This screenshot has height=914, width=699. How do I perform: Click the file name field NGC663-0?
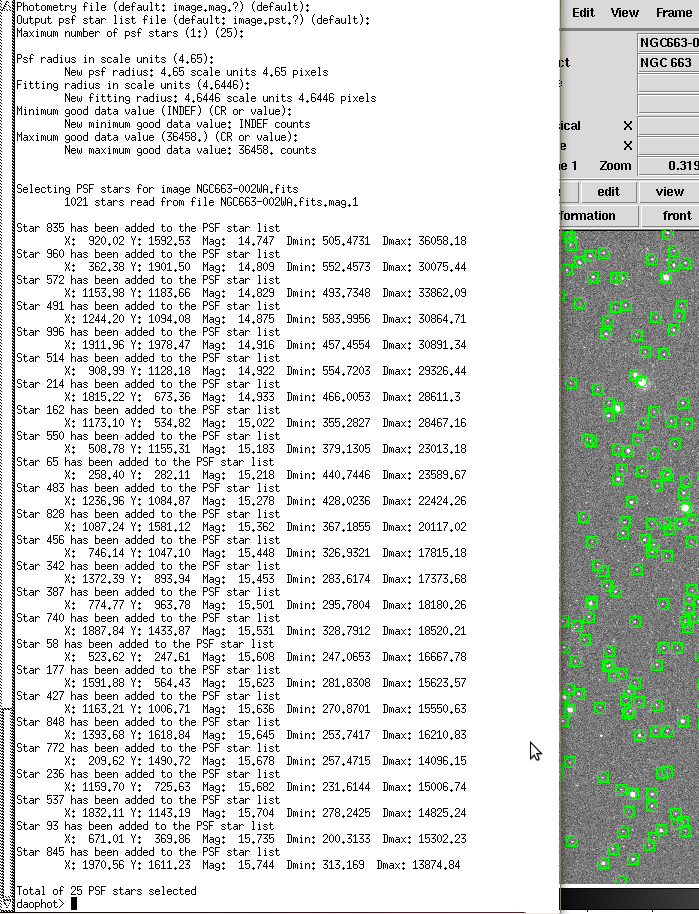pyautogui.click(x=667, y=43)
